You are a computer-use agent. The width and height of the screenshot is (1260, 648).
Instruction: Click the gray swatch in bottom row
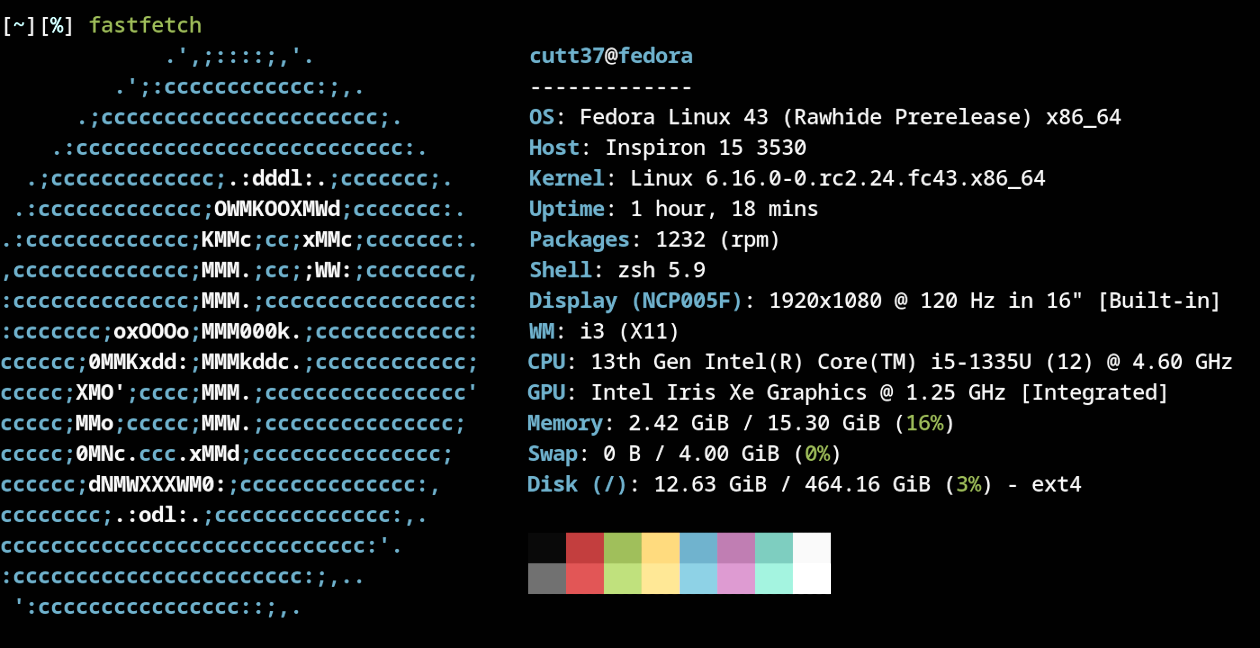click(547, 578)
